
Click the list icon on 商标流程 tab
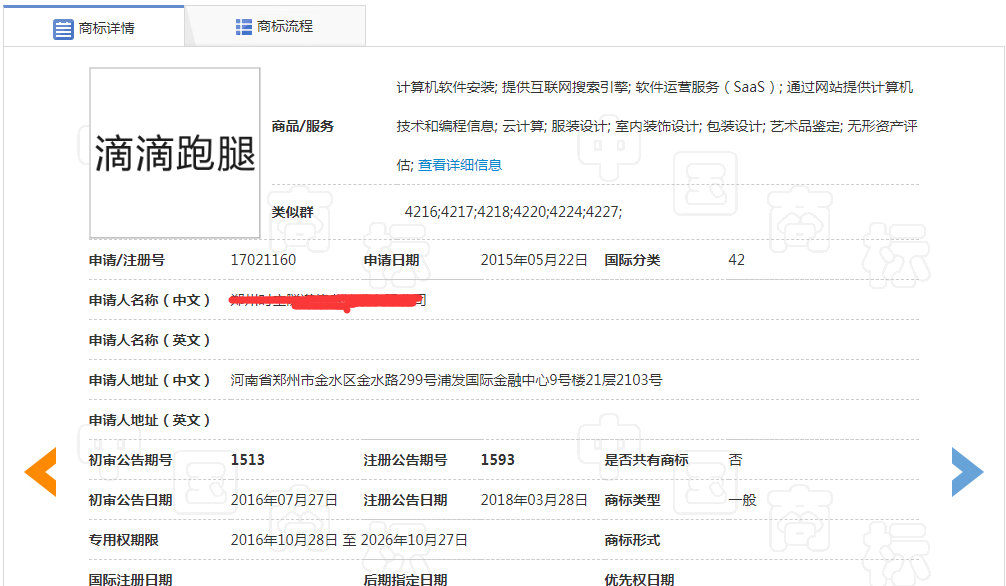click(244, 27)
